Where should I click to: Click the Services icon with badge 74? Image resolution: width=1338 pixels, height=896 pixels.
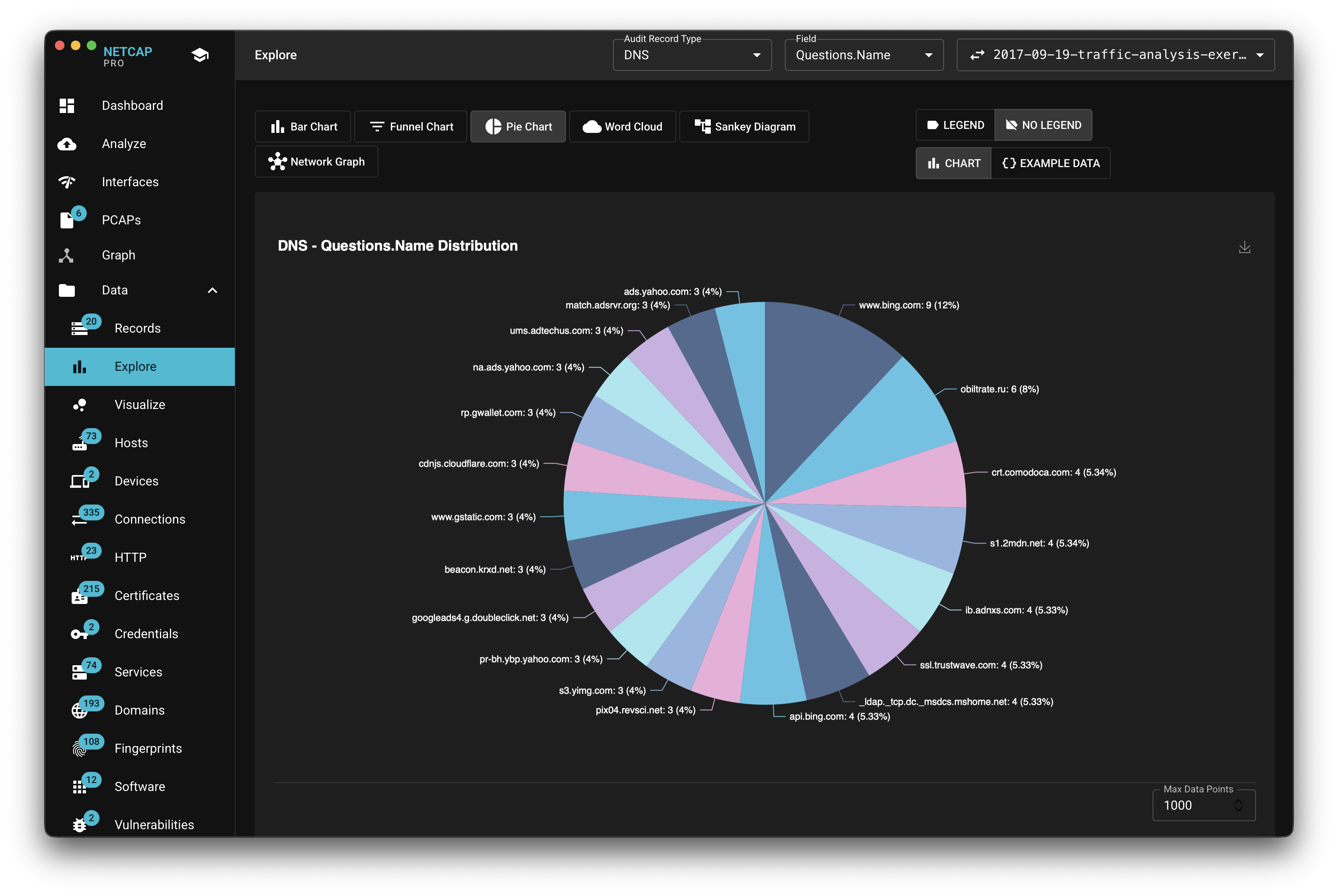point(80,672)
